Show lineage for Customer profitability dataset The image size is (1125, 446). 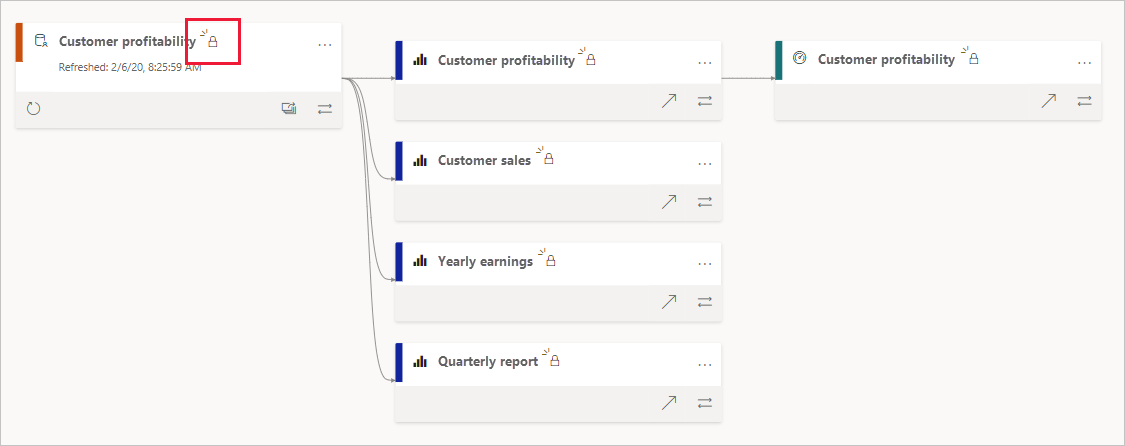point(325,108)
